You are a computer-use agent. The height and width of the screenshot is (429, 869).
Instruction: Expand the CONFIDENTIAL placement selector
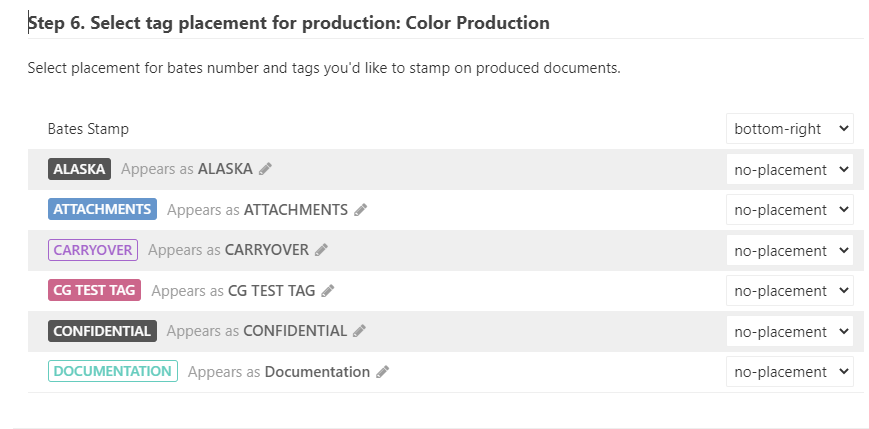tap(789, 331)
